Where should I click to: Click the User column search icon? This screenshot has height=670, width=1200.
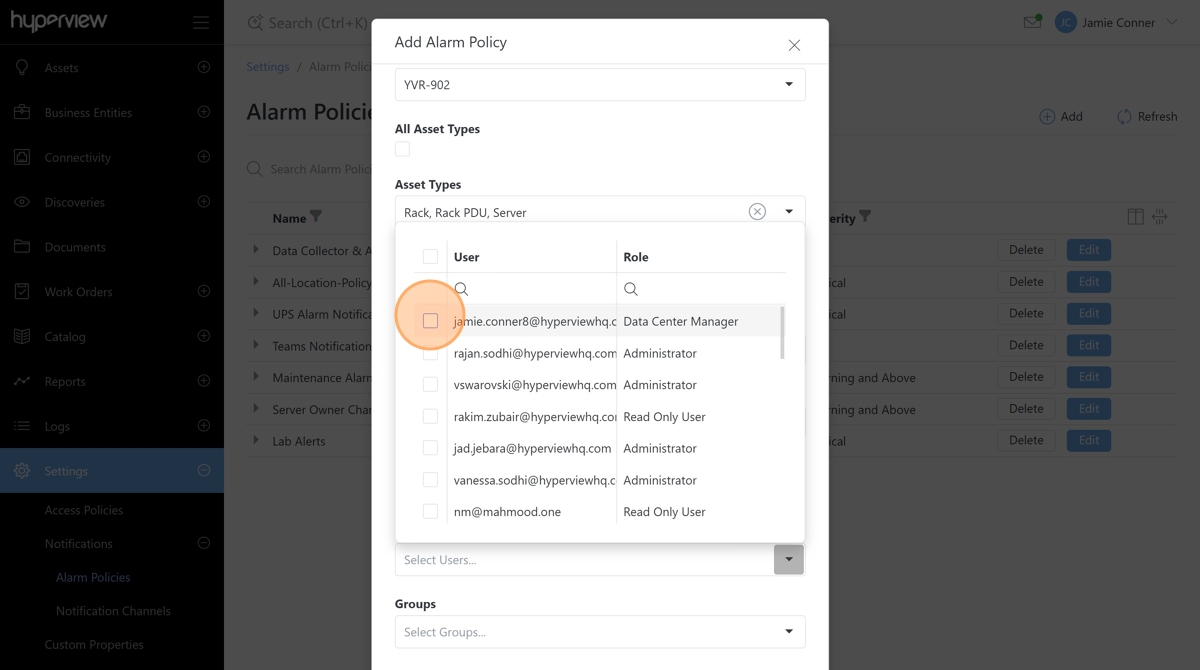coord(461,289)
